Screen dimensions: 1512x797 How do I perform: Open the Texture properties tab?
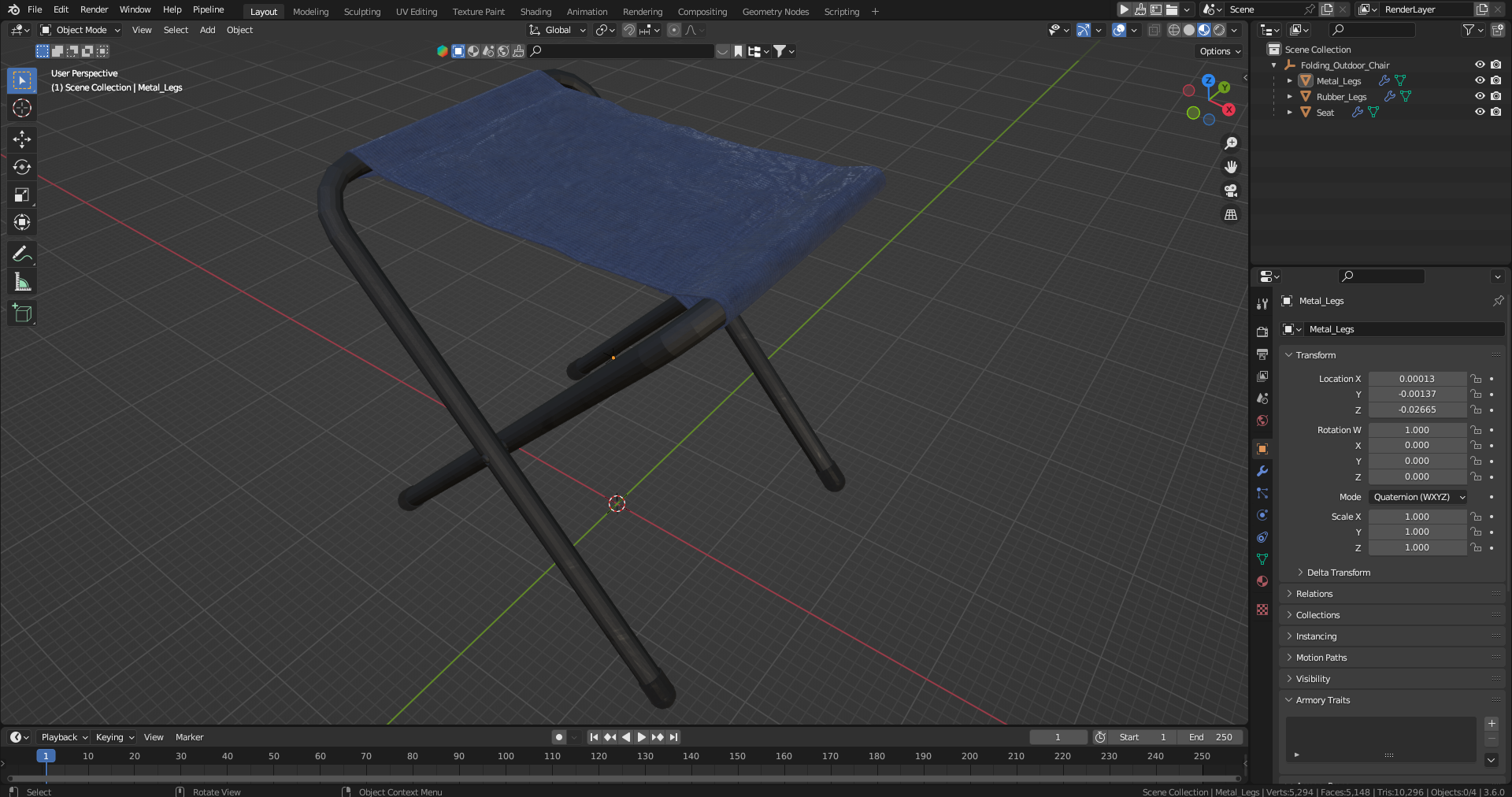click(x=1262, y=610)
